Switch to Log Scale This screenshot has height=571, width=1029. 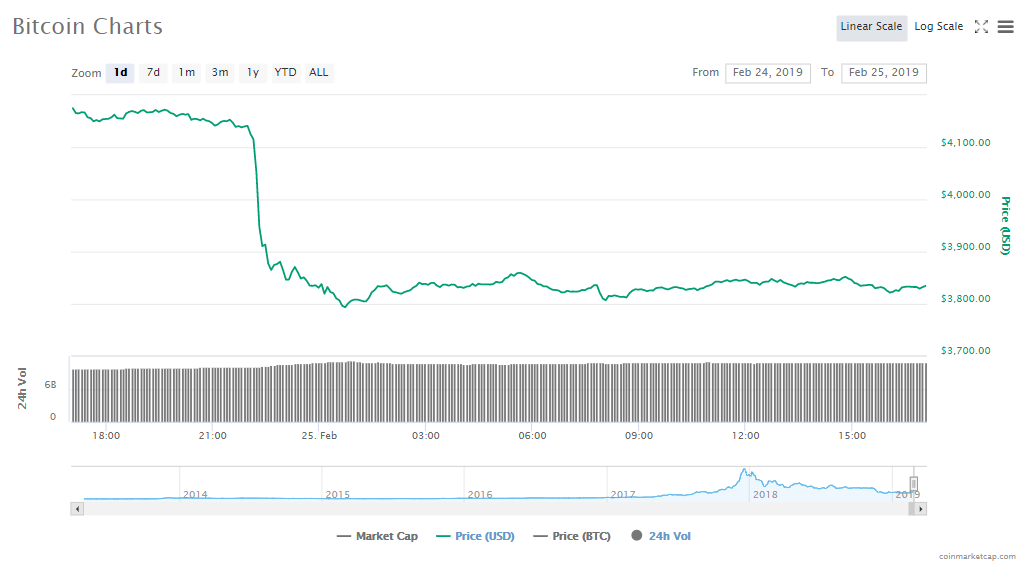tap(938, 27)
